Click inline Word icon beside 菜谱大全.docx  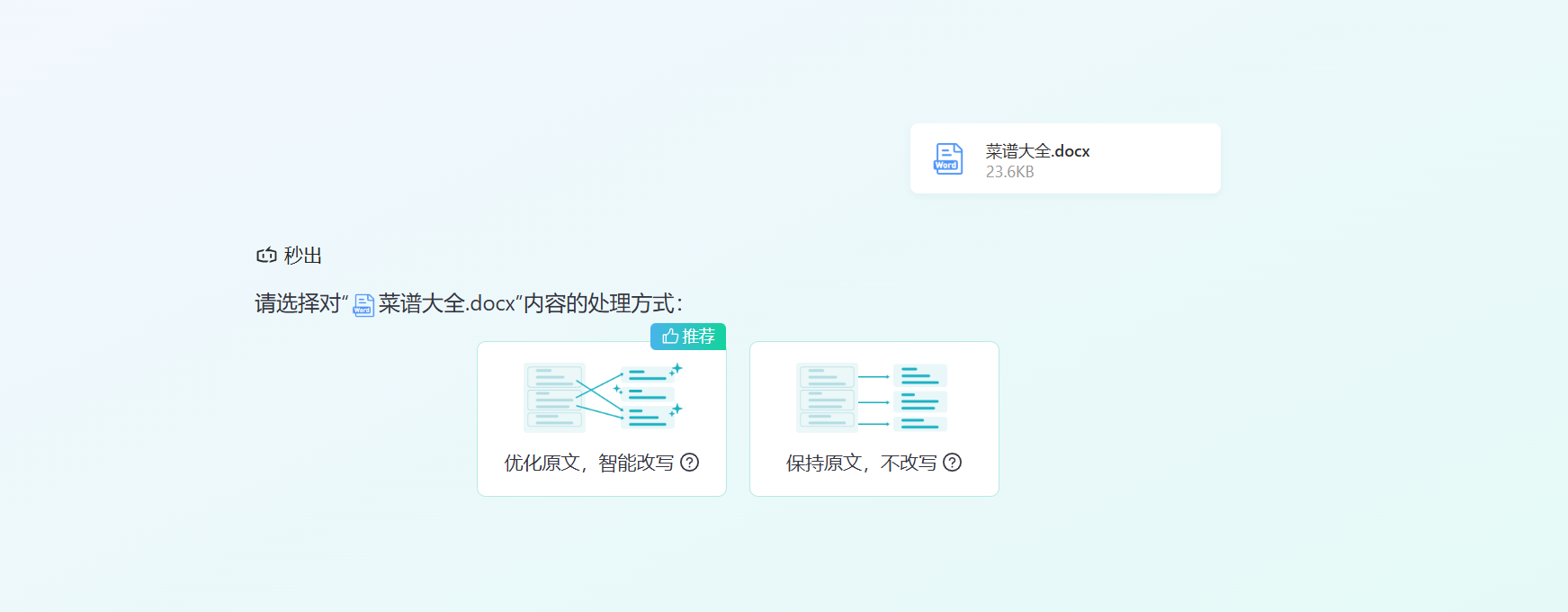(x=363, y=305)
